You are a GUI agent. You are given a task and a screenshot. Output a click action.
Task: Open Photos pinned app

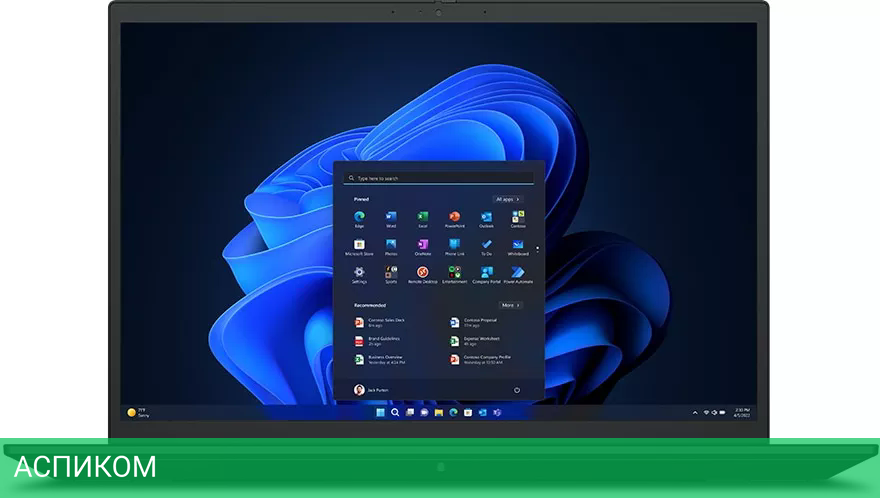coord(391,246)
